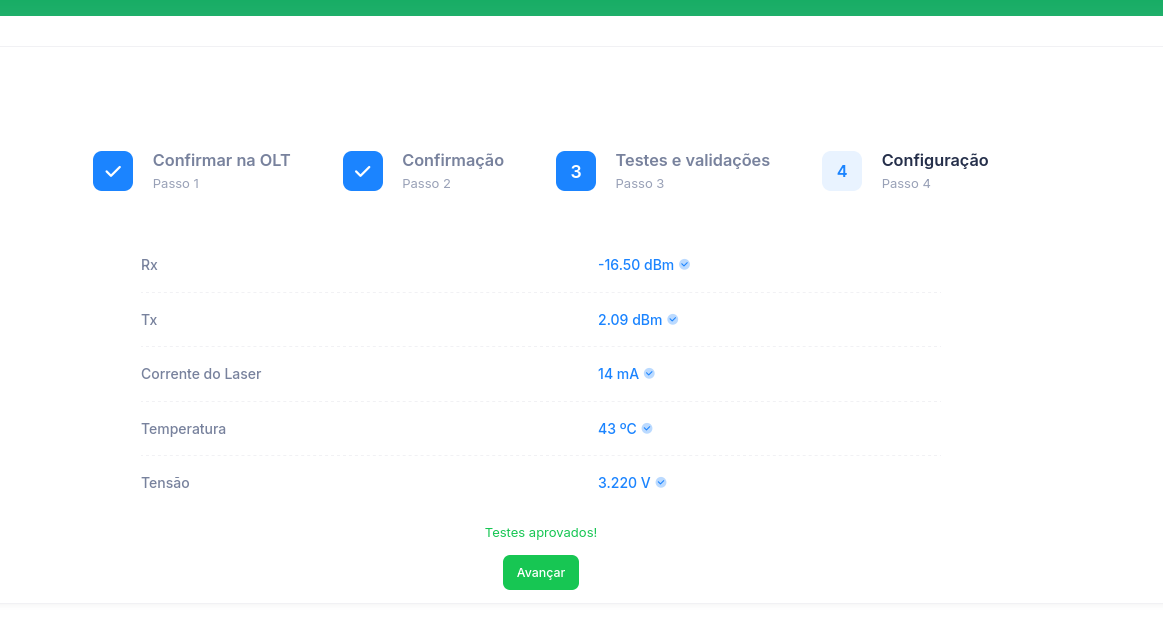
Task: Click the checkmark icon for Confirmar na OLT
Action: tap(113, 171)
